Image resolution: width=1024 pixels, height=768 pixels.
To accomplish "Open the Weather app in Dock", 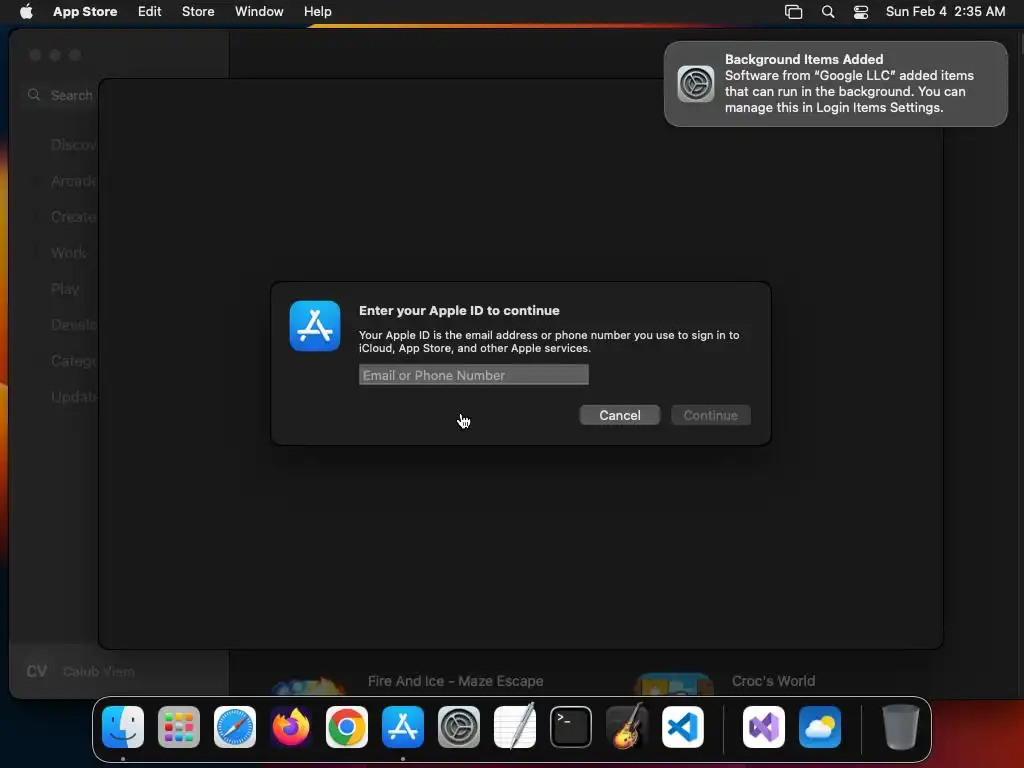I will pyautogui.click(x=820, y=727).
